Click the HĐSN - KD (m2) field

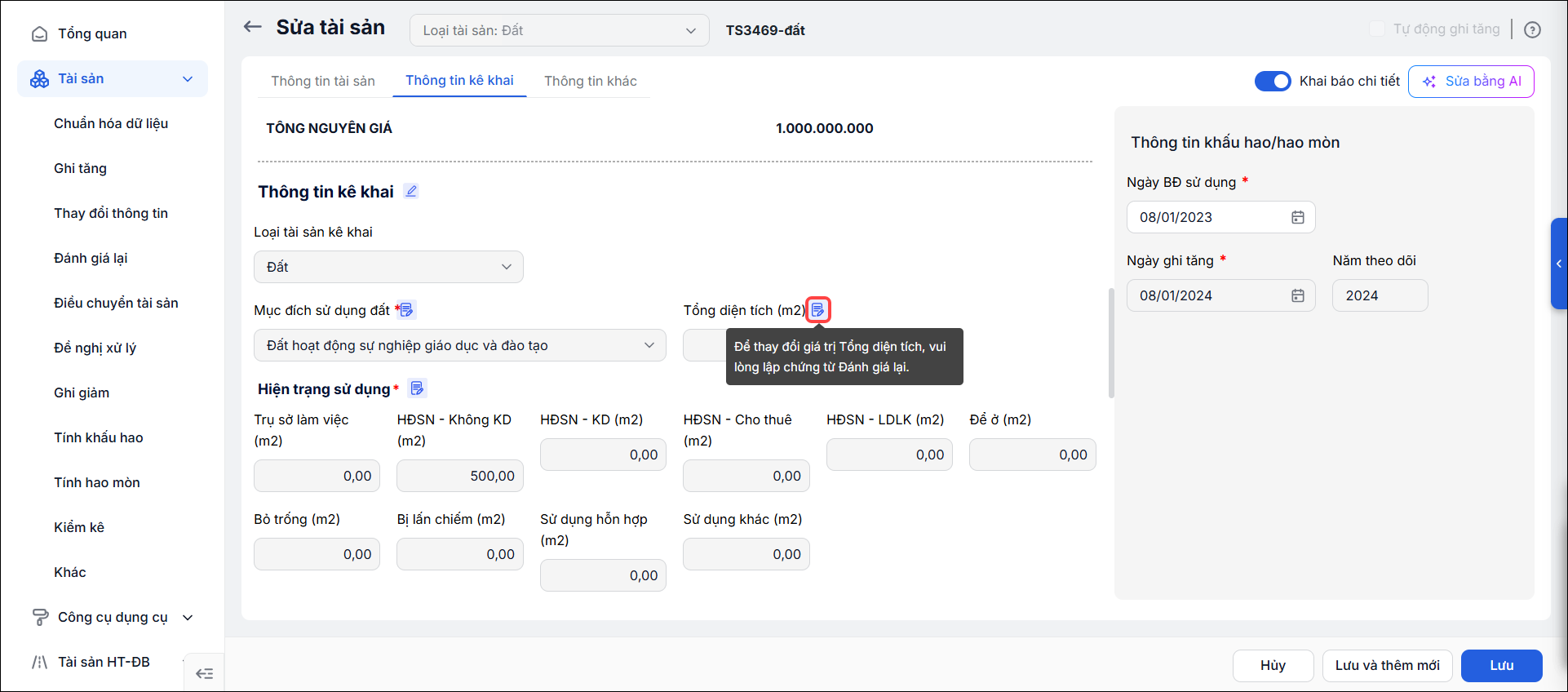[x=603, y=455]
